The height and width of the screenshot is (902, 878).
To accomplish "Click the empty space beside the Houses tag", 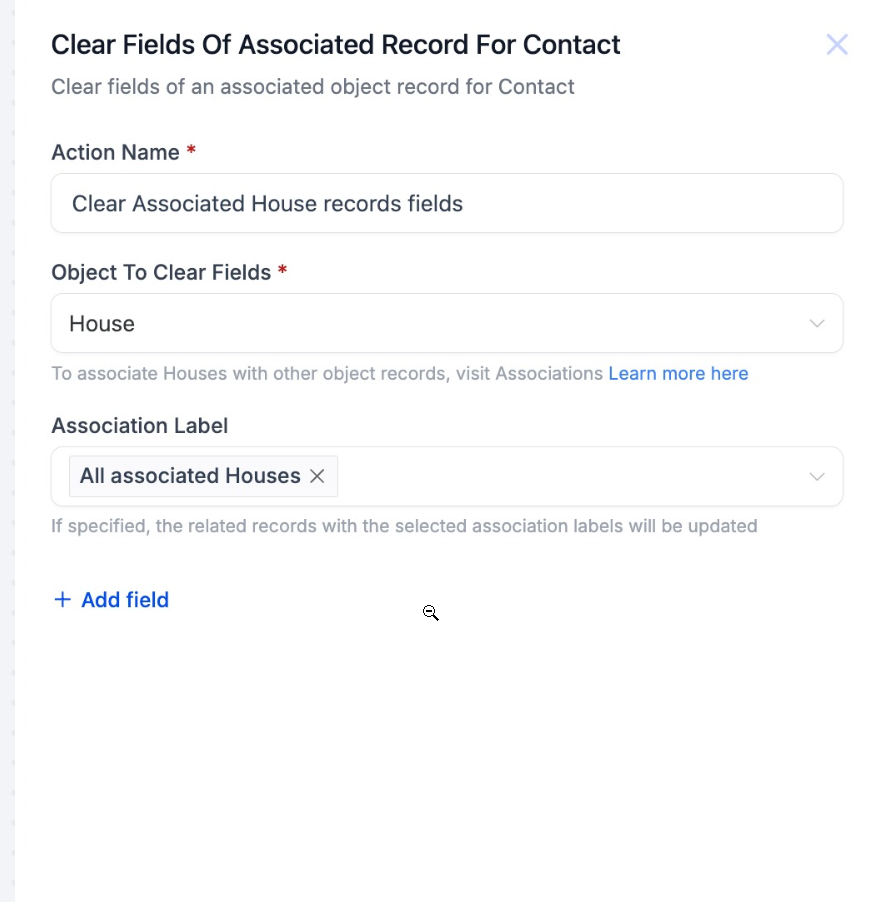I will (x=560, y=477).
